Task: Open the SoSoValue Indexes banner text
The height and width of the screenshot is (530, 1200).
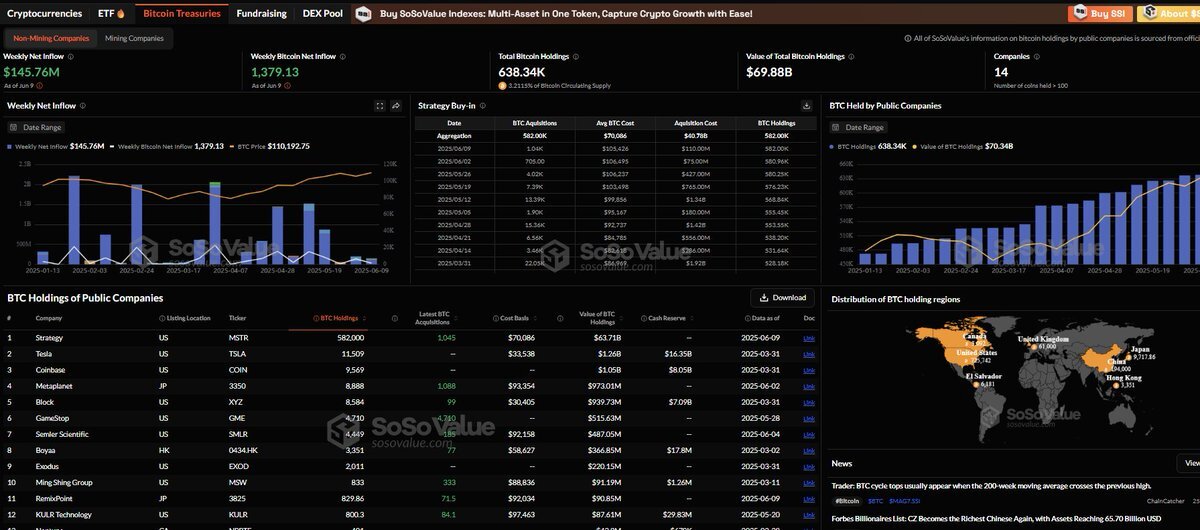Action: pos(566,14)
